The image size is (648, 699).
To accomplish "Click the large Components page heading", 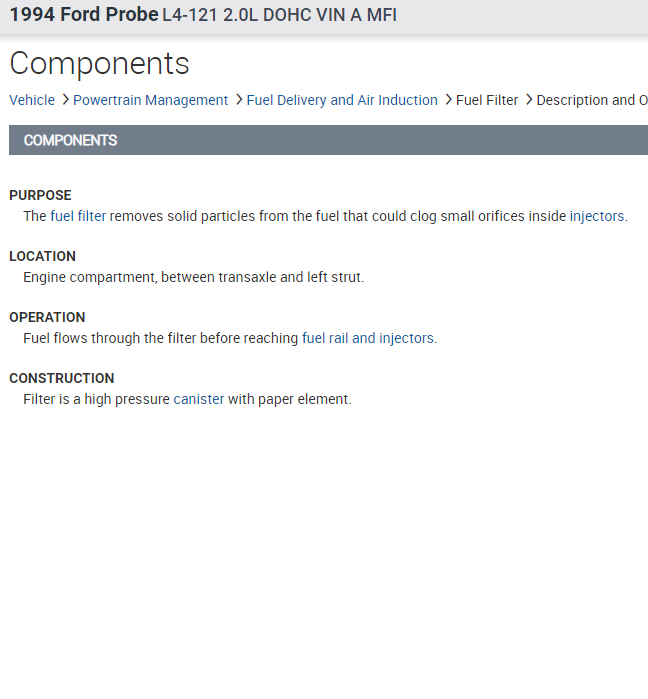I will click(99, 64).
